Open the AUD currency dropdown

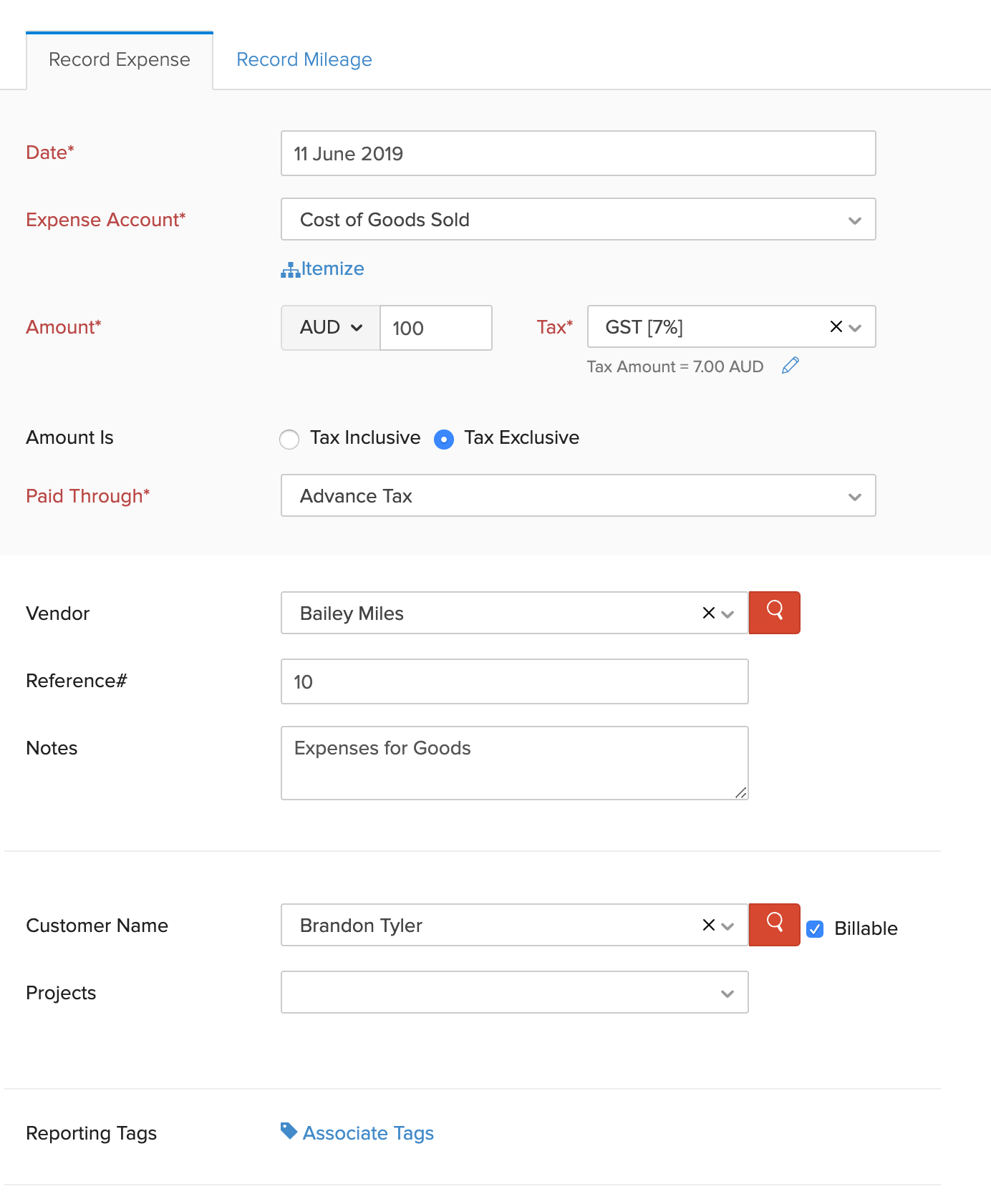pos(331,328)
